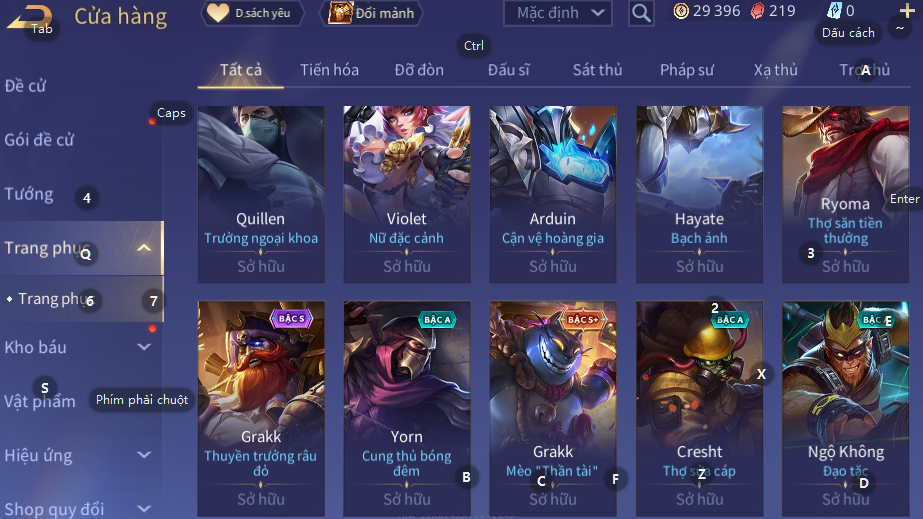Open the Mặc định sort dropdown
The height and width of the screenshot is (519, 923).
[557, 13]
